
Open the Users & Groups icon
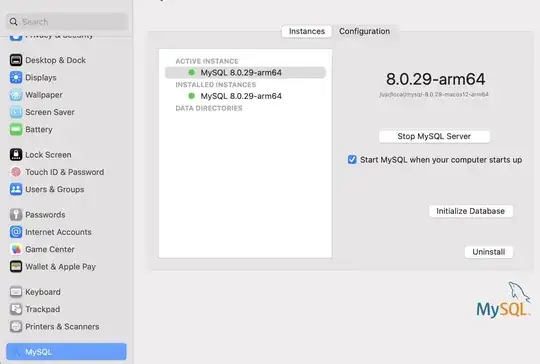(x=16, y=189)
